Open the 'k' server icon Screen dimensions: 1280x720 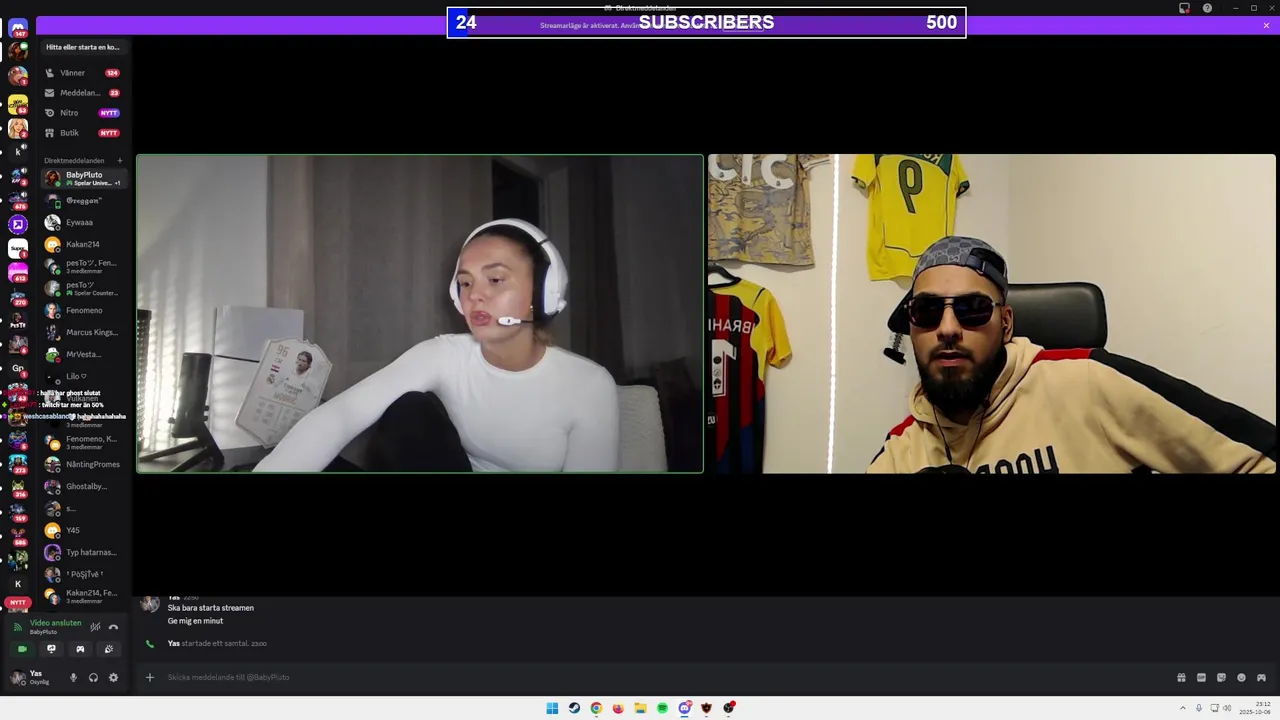click(x=18, y=152)
